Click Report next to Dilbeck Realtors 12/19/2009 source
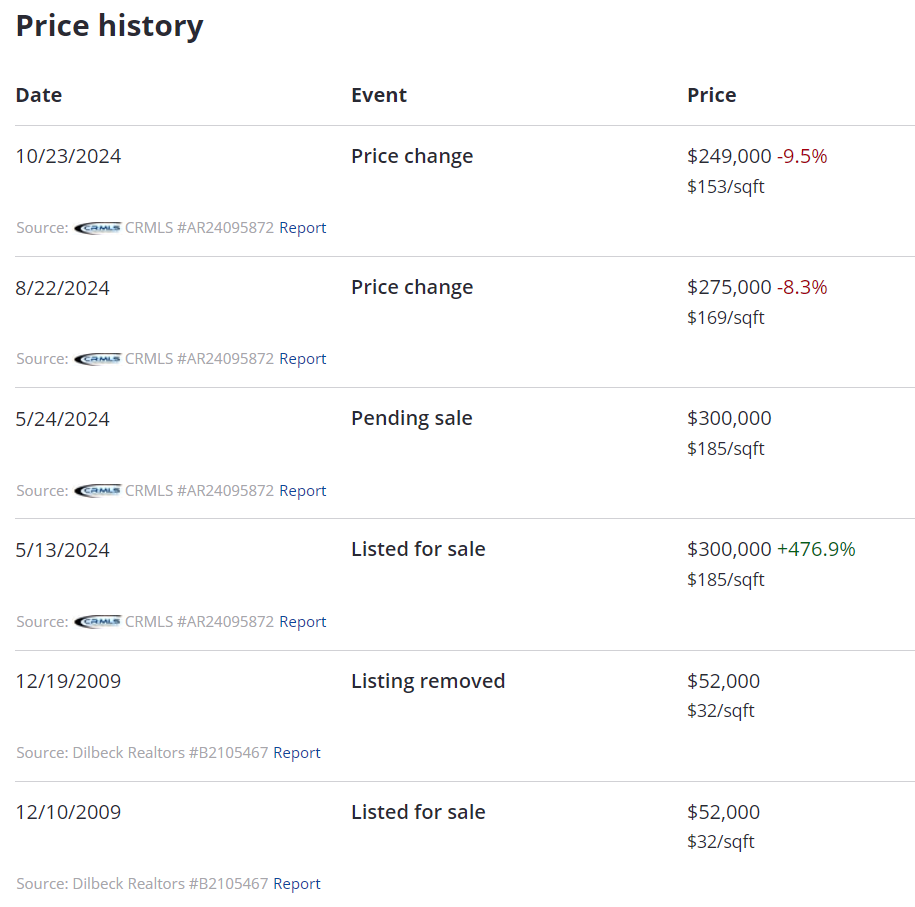This screenshot has width=915, height=907. (296, 753)
